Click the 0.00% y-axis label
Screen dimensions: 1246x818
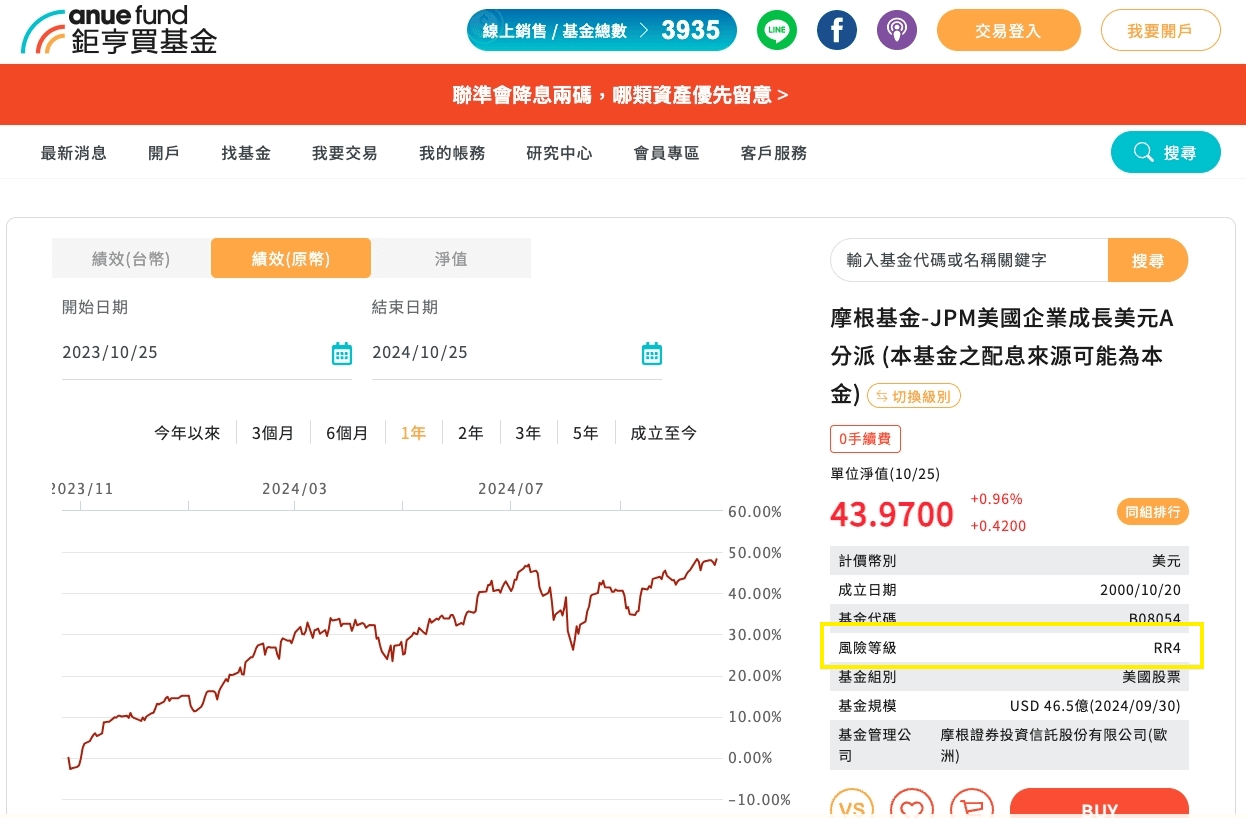coord(750,758)
